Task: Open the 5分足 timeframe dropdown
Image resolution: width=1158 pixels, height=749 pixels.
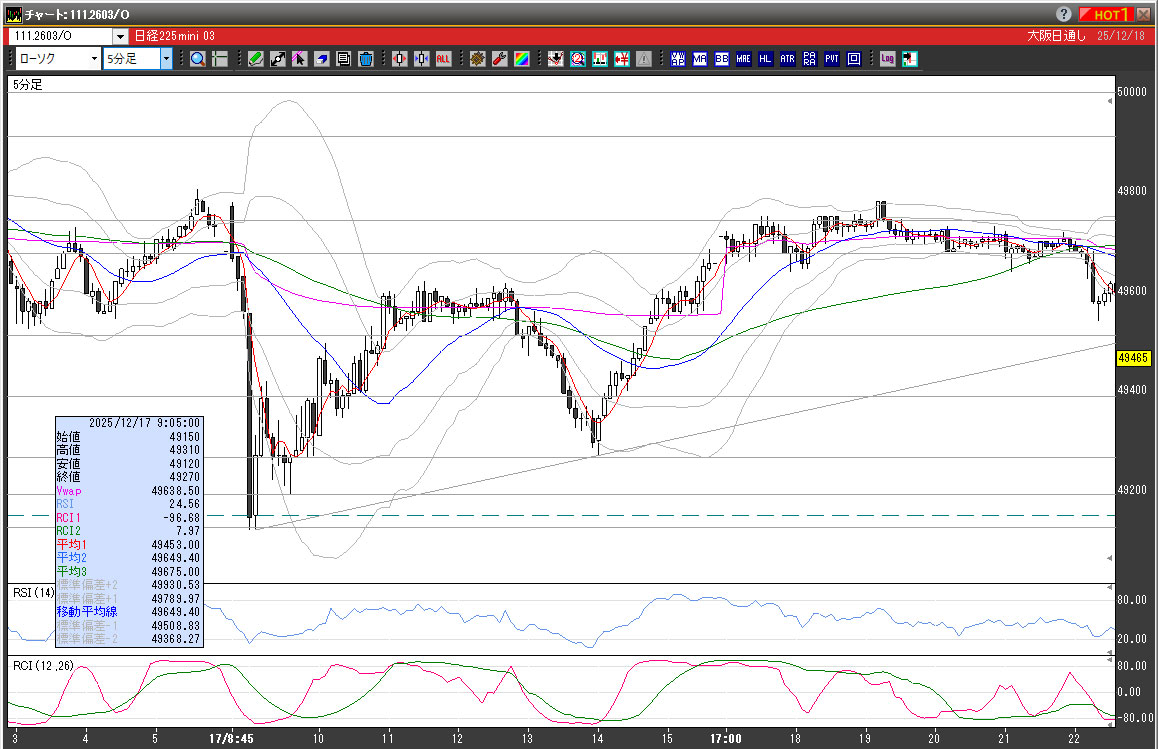Action: pyautogui.click(x=166, y=59)
